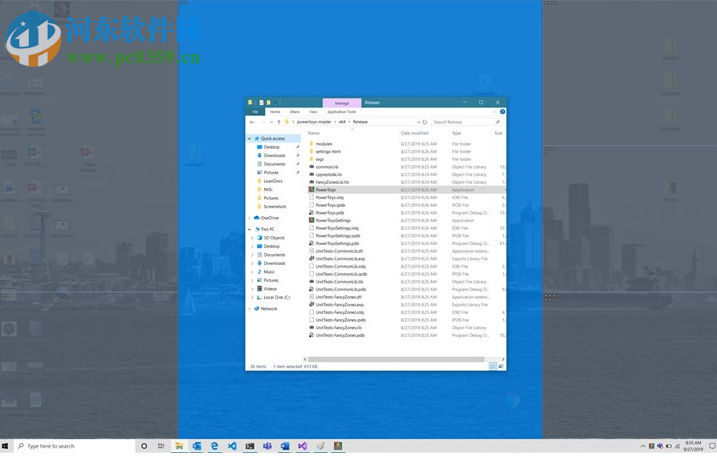Open the Action Center notification icon

(712, 446)
